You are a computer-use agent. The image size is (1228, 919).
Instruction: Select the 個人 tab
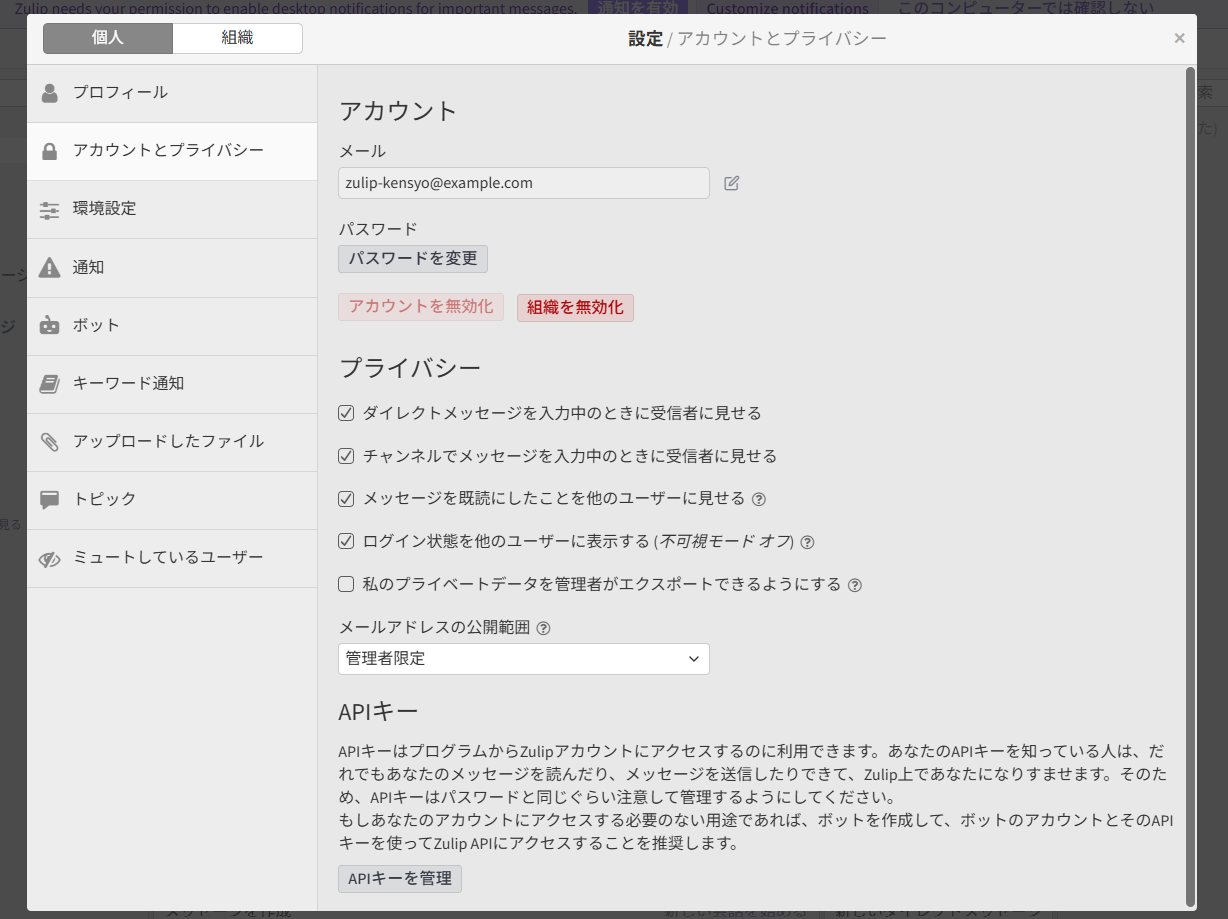coord(107,38)
